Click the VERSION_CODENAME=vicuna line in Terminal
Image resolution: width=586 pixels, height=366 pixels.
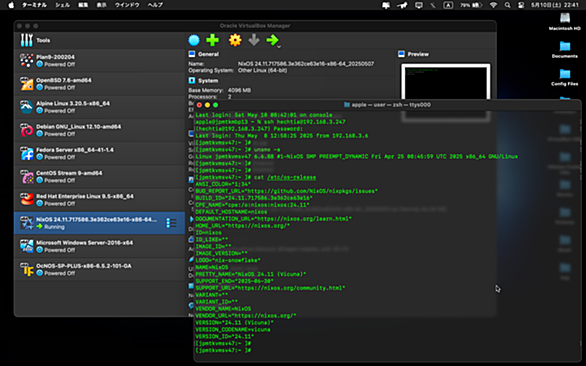point(233,330)
